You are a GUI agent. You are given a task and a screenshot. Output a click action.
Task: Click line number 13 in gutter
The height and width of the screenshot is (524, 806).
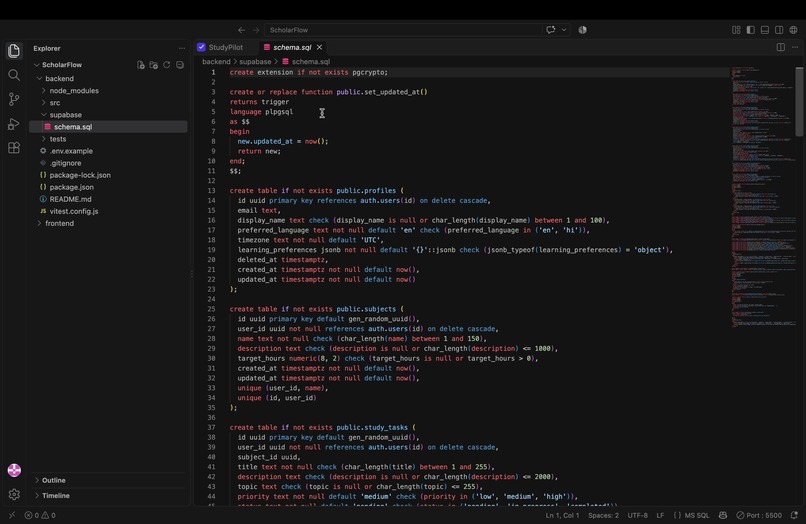pyautogui.click(x=211, y=191)
